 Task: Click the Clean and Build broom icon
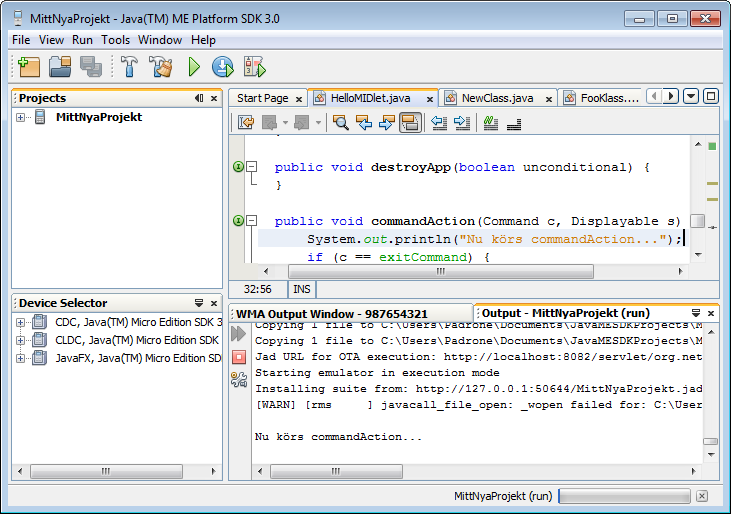click(161, 67)
